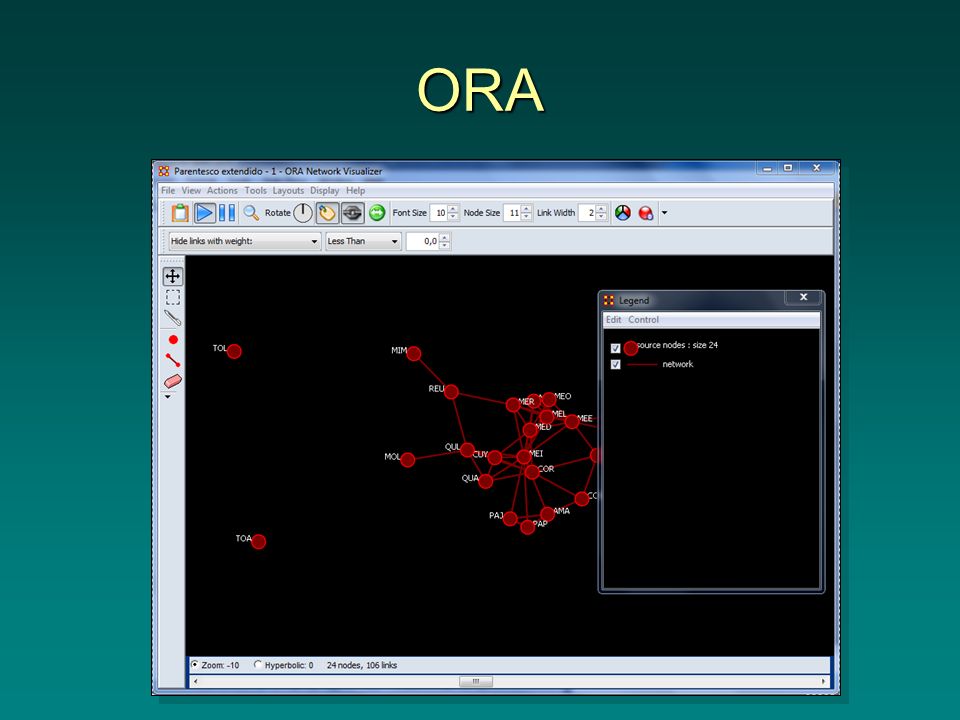Pause the layout animation

point(227,212)
